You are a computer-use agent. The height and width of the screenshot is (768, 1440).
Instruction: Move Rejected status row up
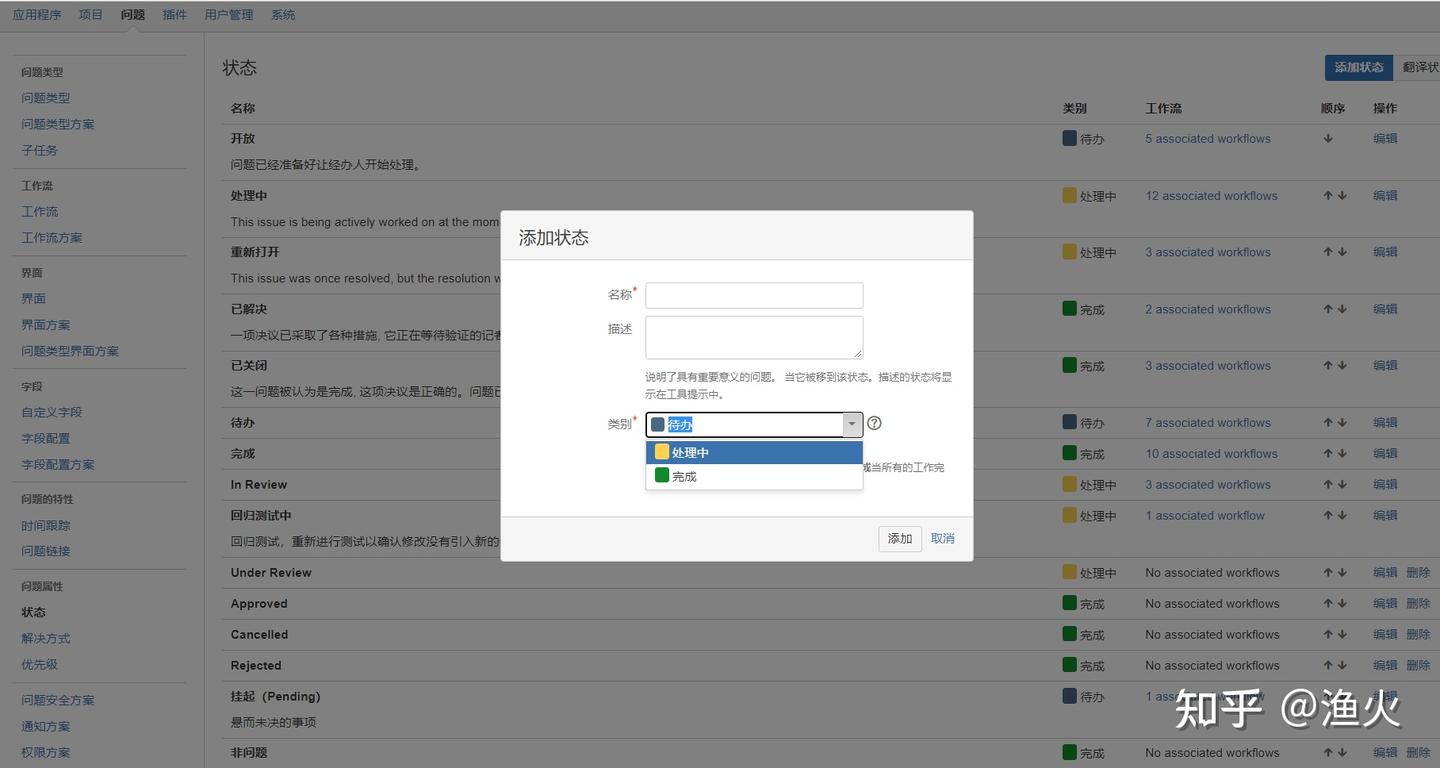click(x=1328, y=666)
